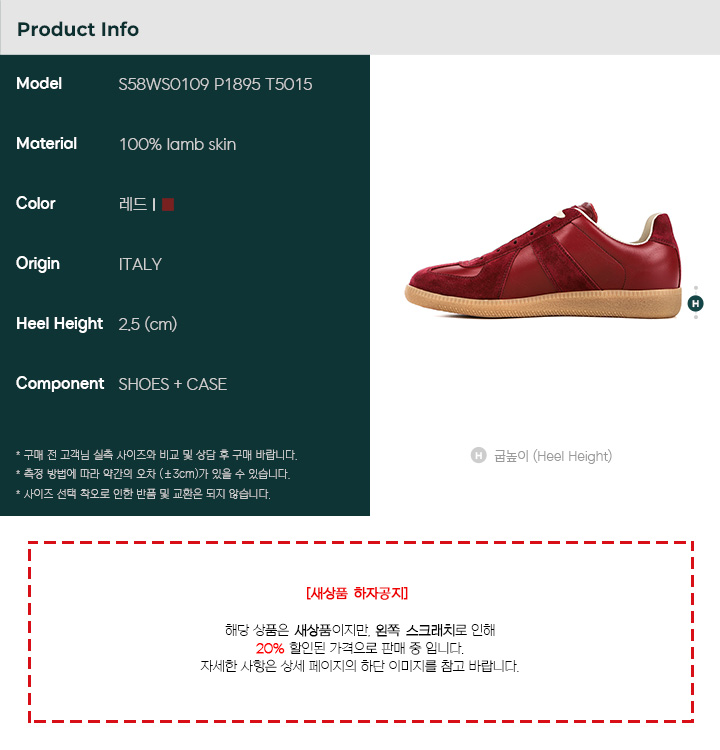
Task: Click the Model field label
Action: point(39,84)
